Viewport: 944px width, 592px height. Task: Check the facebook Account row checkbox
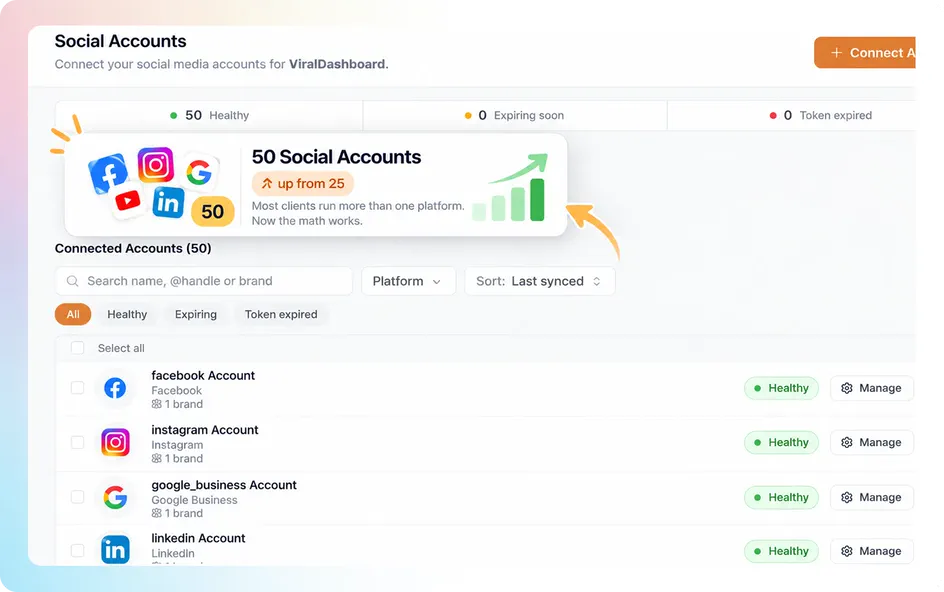tap(78, 388)
